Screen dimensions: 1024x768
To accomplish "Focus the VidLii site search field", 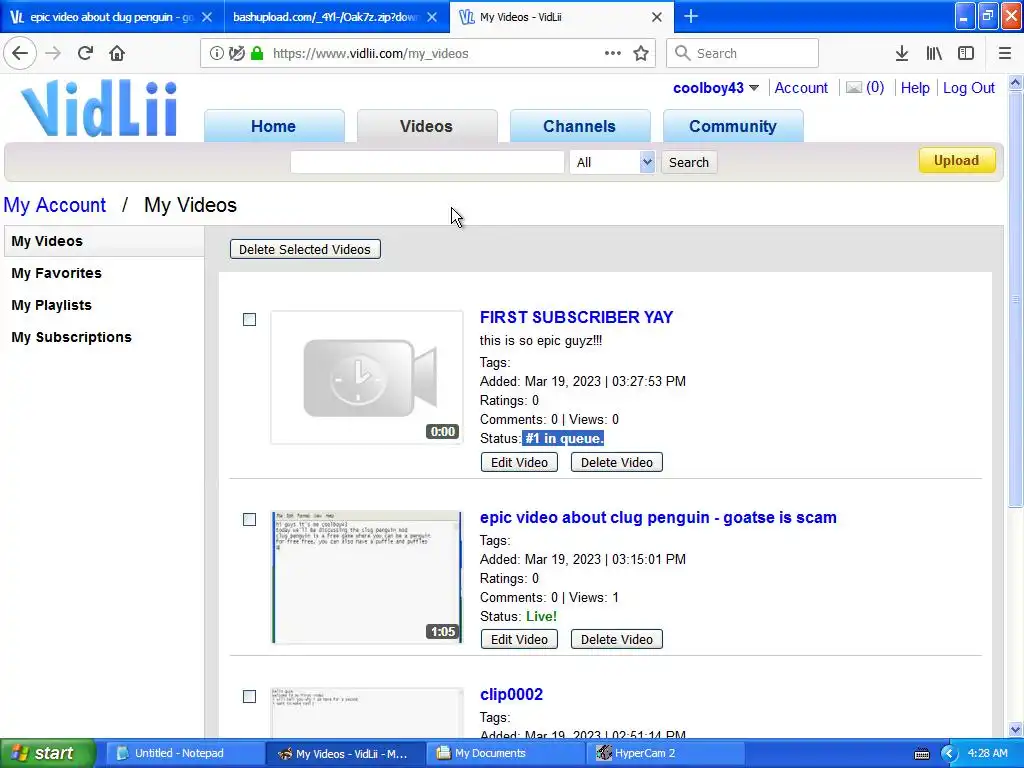I will coord(427,162).
